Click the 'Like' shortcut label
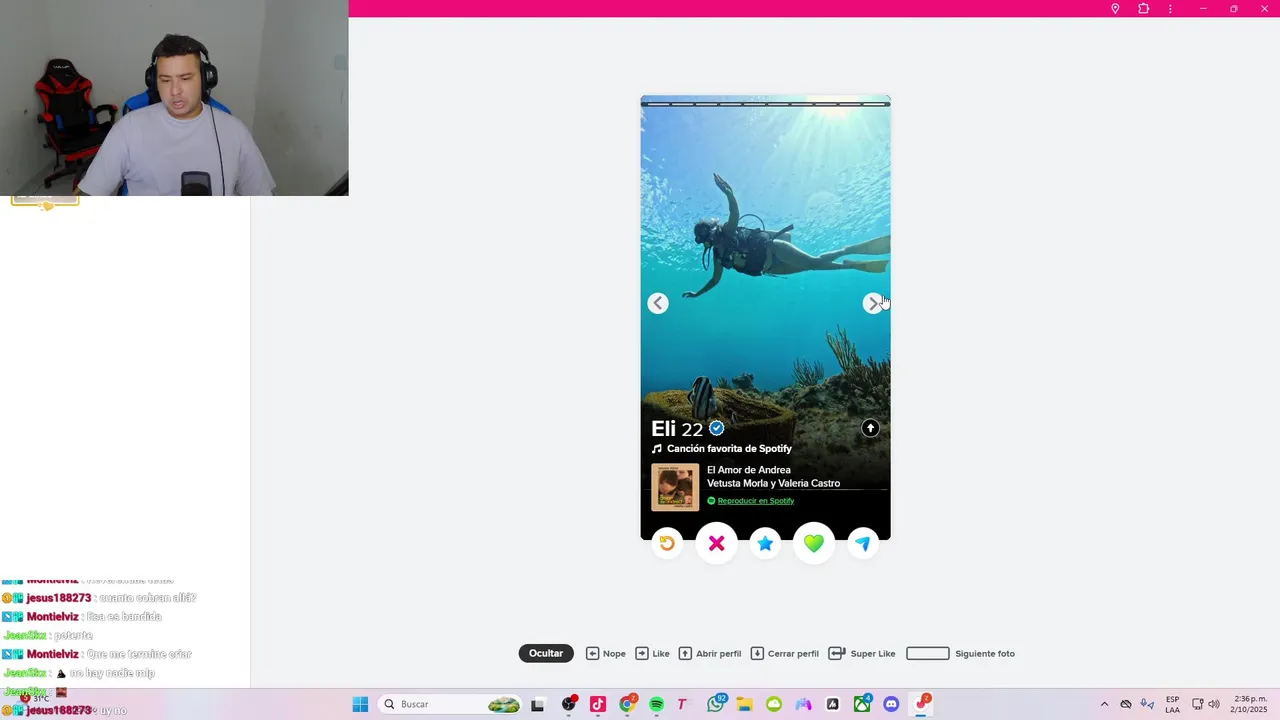Viewport: 1280px width, 720px height. point(661,654)
